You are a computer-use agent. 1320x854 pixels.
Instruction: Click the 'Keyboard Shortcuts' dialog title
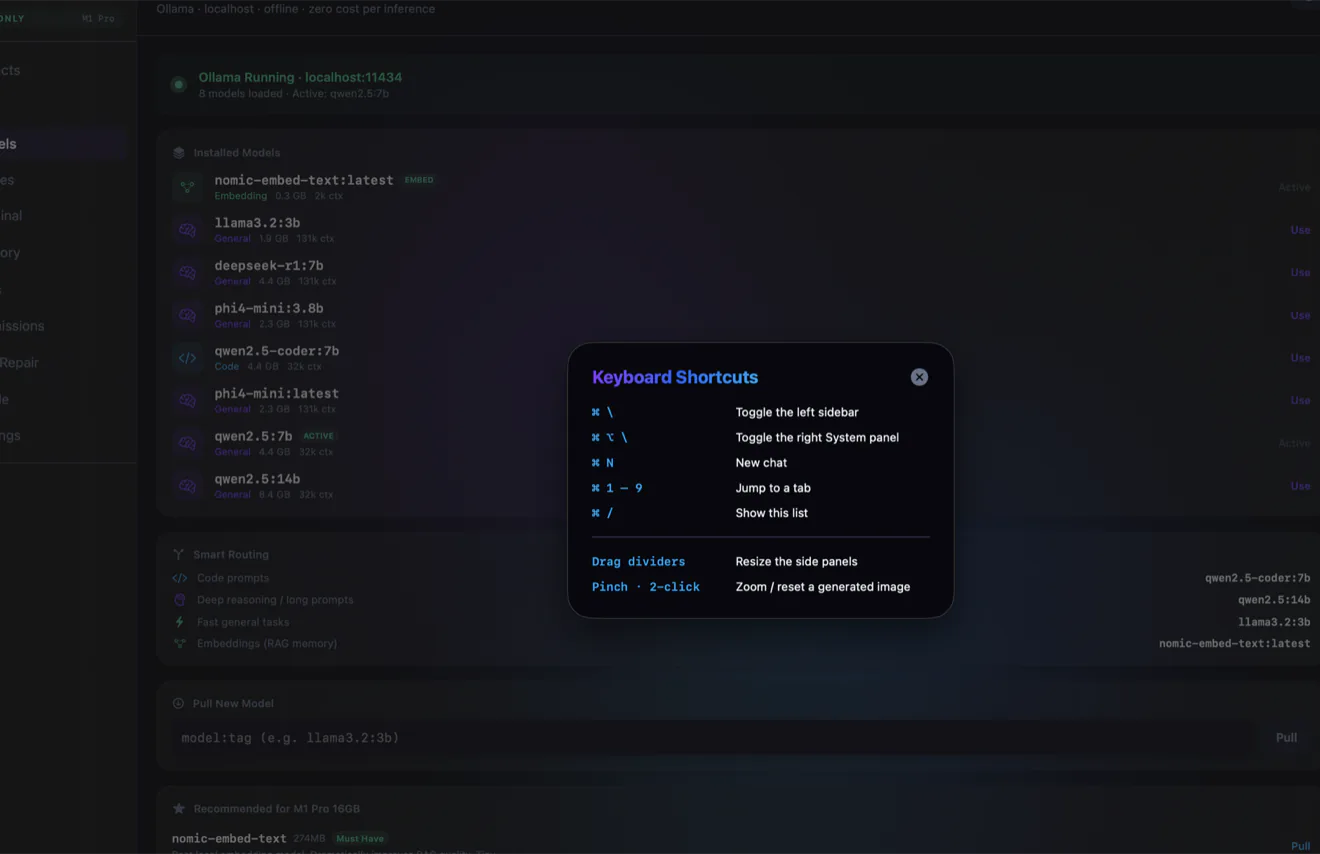pos(675,377)
